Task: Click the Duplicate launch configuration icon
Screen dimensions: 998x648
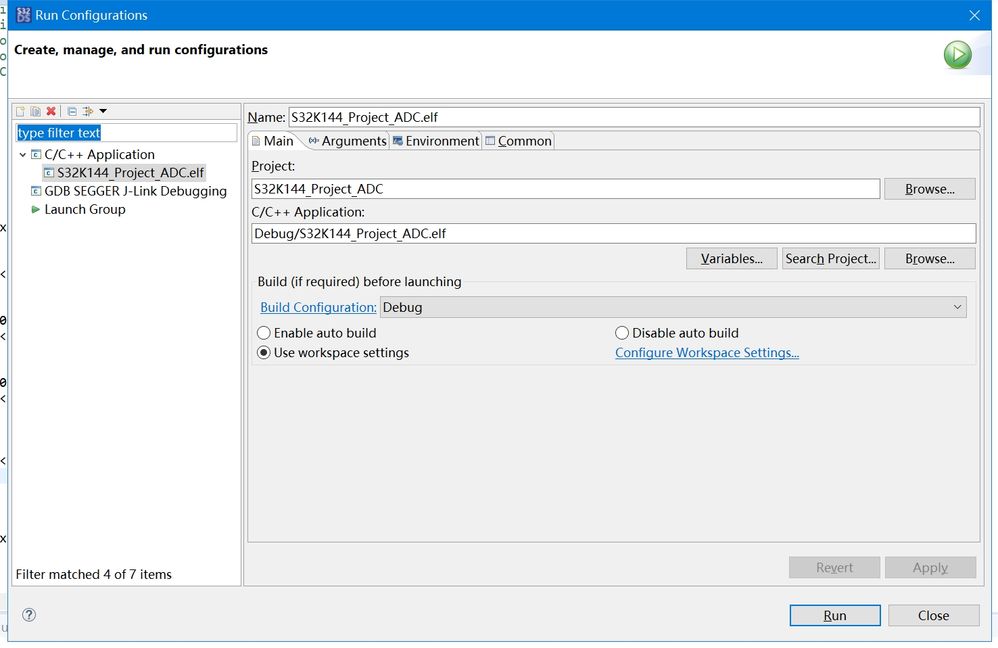Action: [x=36, y=111]
